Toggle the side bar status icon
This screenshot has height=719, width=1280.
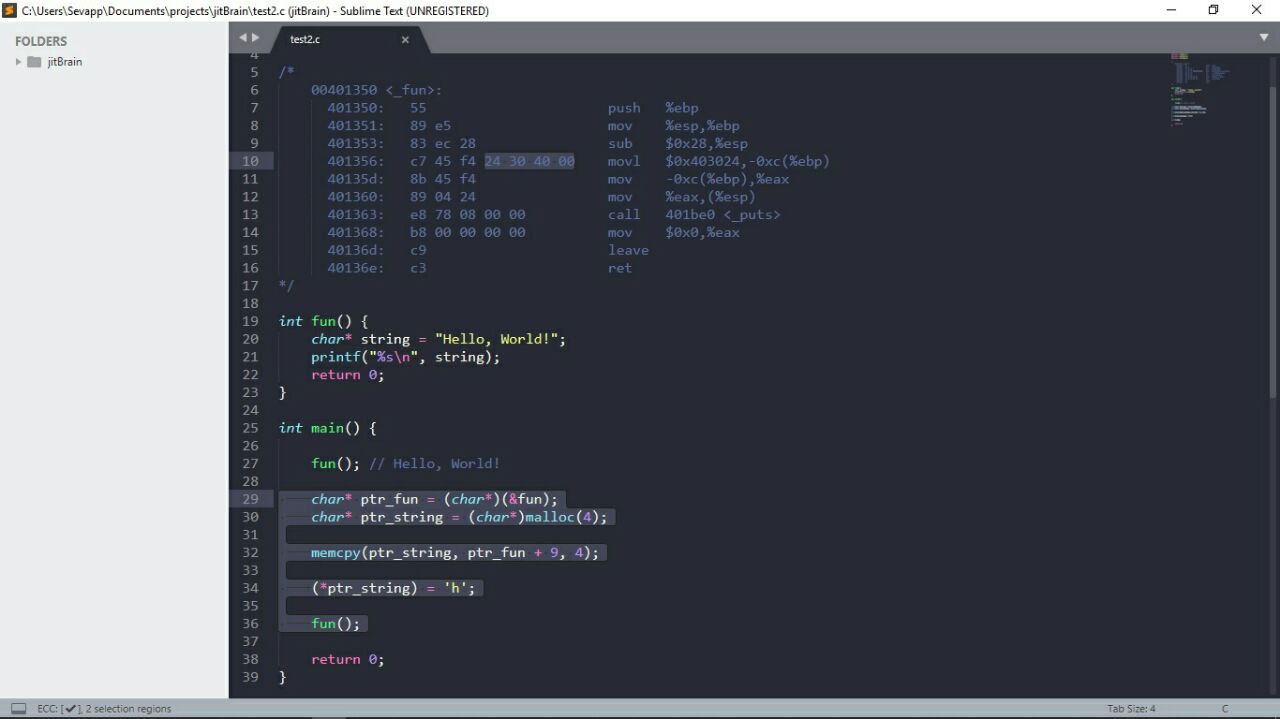pos(18,709)
